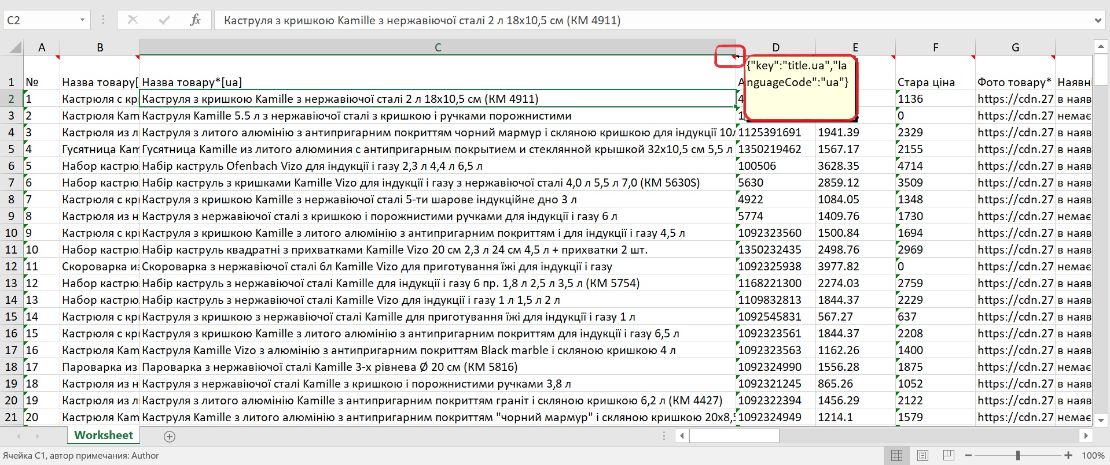1110x465 pixels.
Task: Add a new sheet with the plus button
Action: coord(169,436)
